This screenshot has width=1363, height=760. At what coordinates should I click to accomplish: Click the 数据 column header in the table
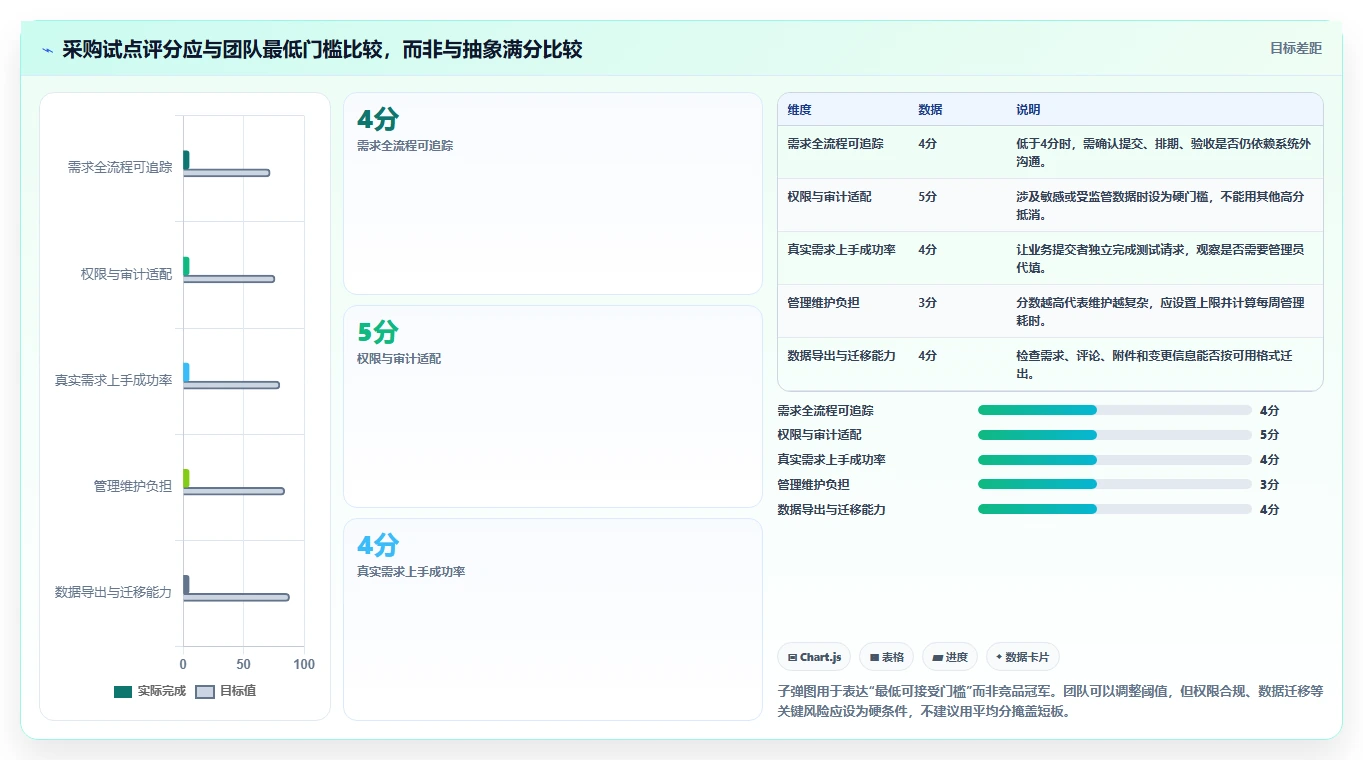[x=930, y=109]
